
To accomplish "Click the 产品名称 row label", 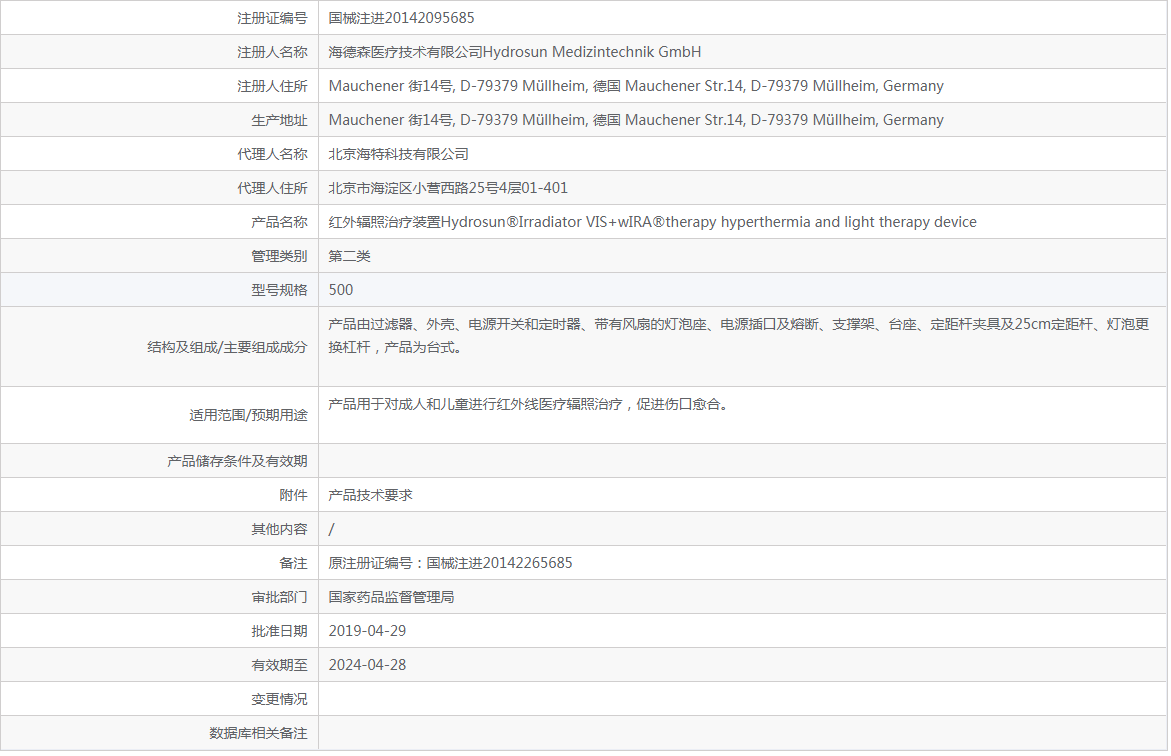I will coord(279,222).
